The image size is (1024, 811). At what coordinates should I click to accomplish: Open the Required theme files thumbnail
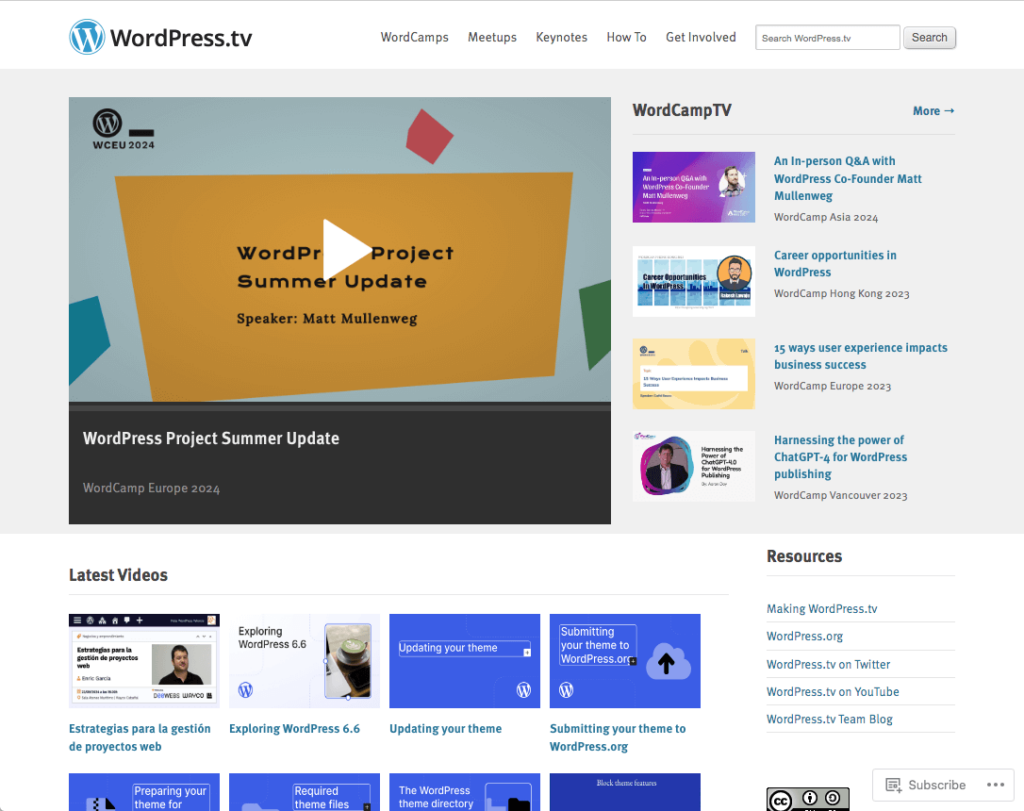304,792
